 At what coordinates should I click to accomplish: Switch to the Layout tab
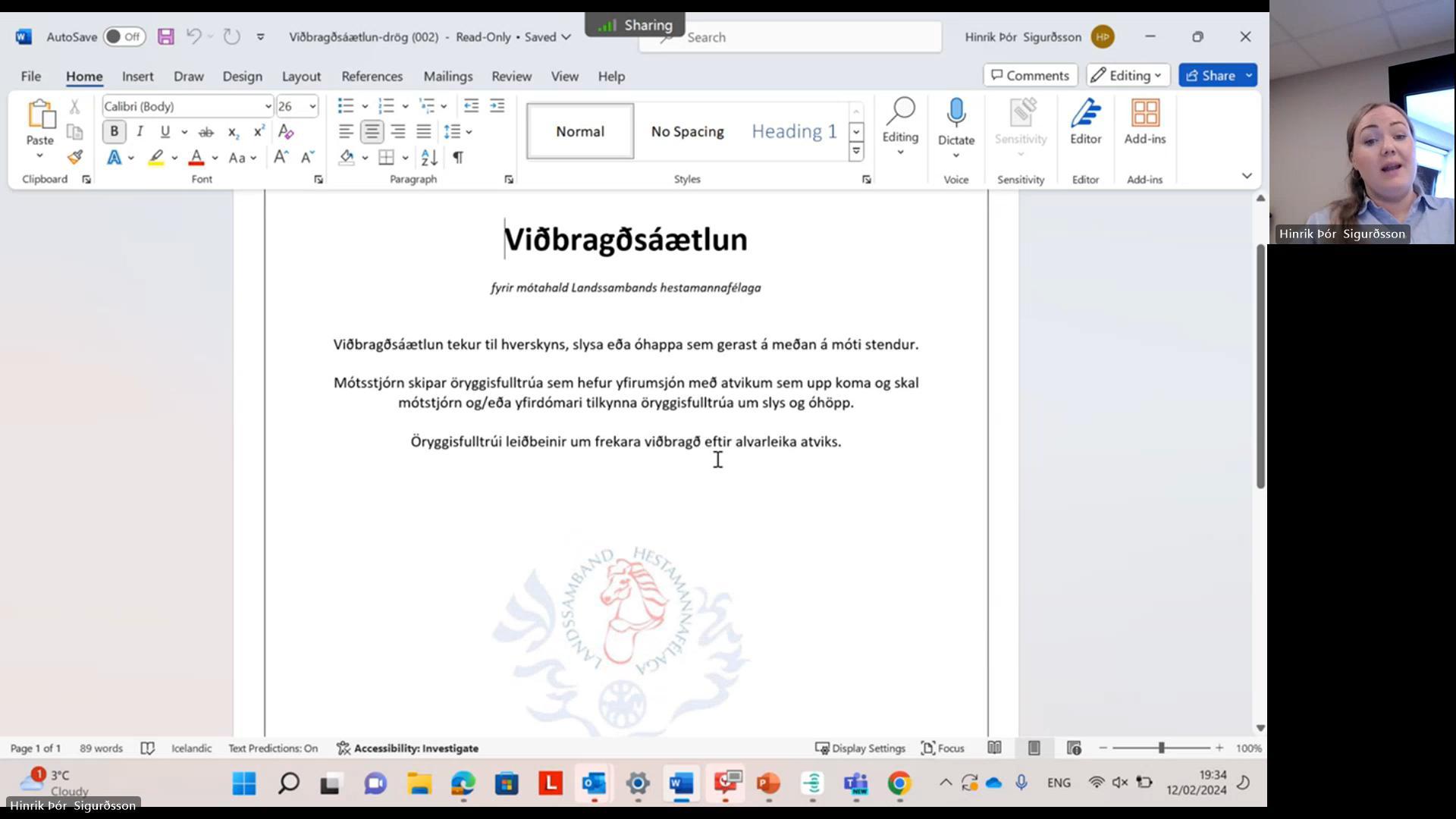pos(301,77)
